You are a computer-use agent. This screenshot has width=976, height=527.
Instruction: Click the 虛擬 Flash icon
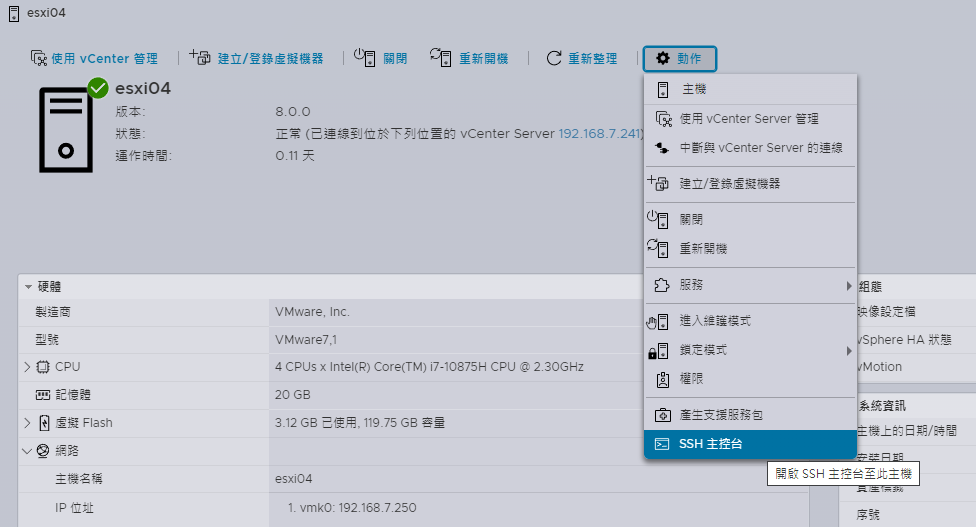coord(44,423)
